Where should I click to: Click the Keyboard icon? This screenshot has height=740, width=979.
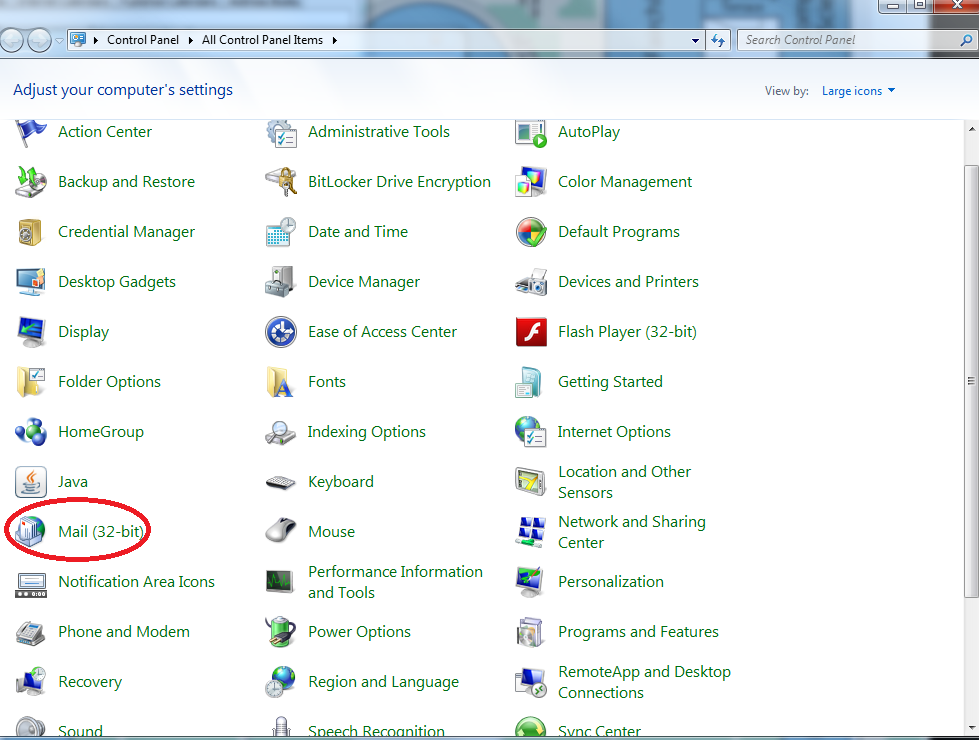(281, 482)
